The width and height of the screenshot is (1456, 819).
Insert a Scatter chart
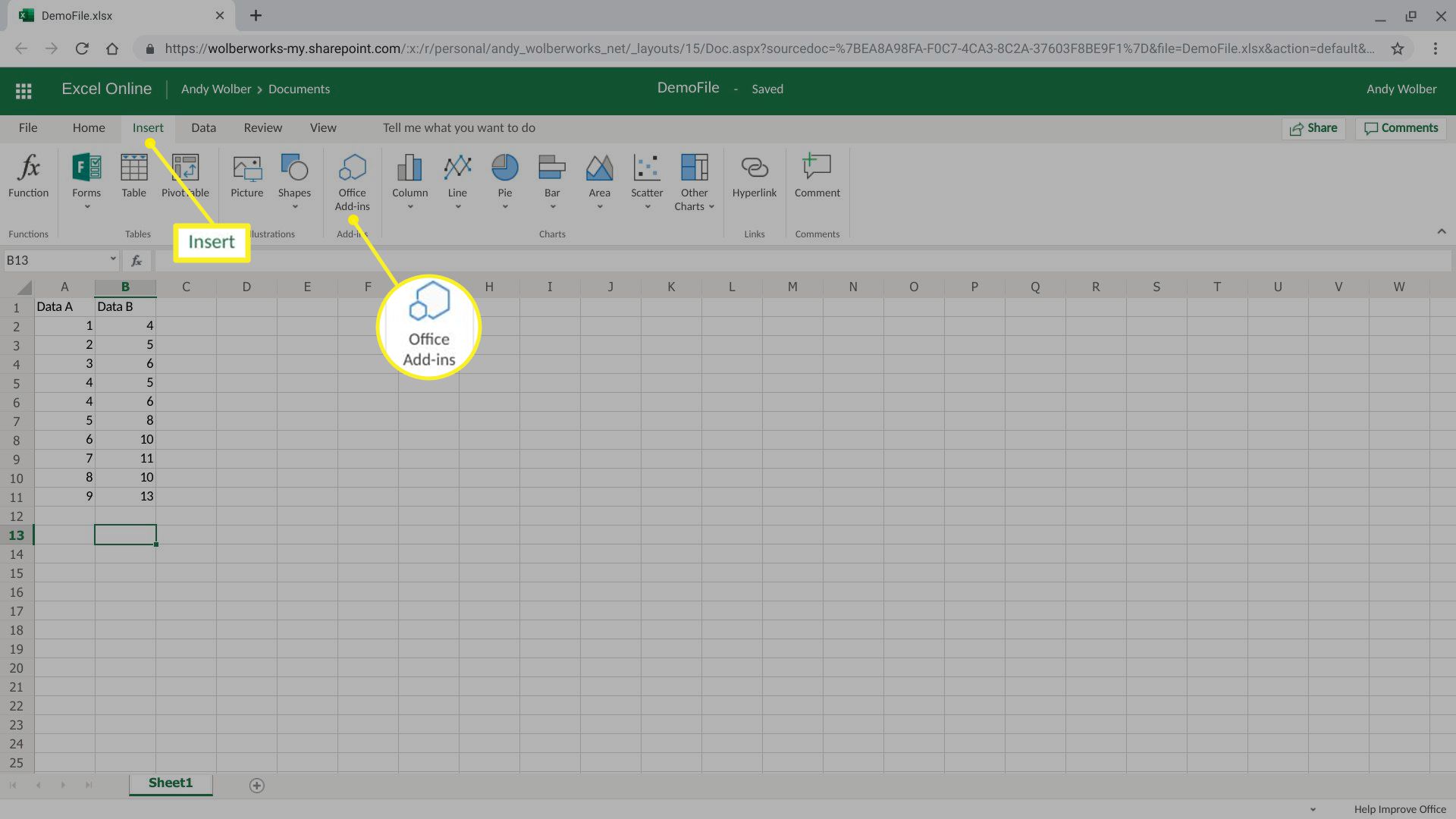click(645, 181)
